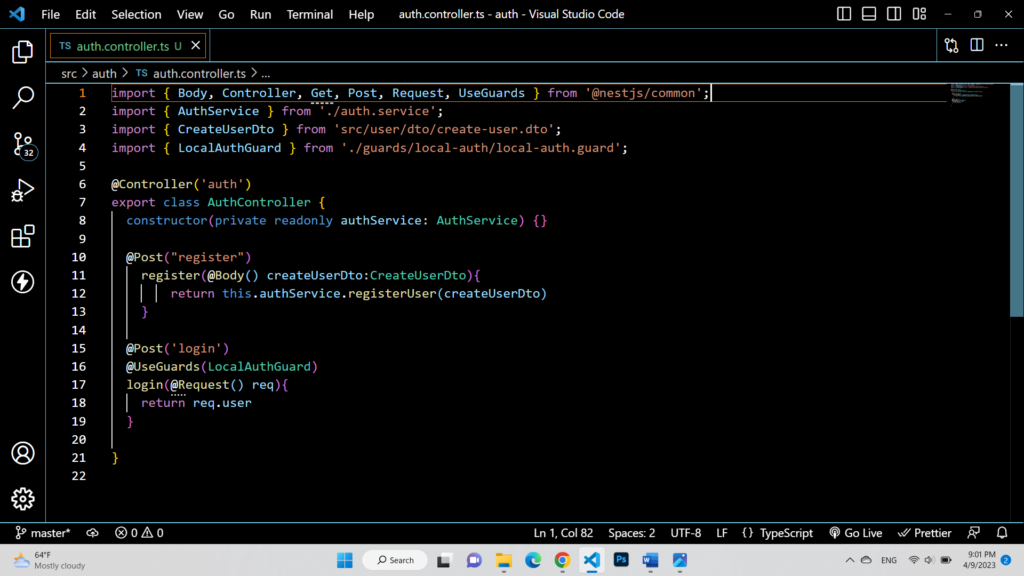Open the Run menu
This screenshot has height=576, width=1024.
point(261,14)
